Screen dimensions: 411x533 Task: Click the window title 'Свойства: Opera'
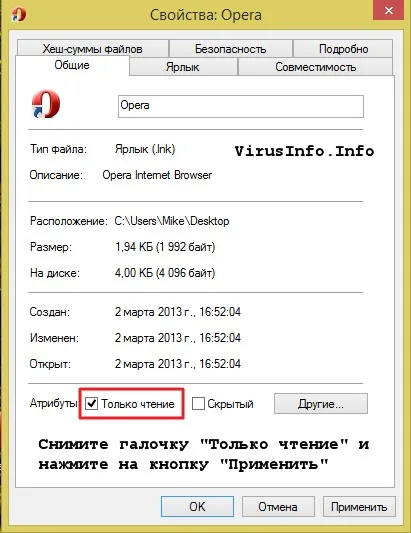click(x=206, y=15)
